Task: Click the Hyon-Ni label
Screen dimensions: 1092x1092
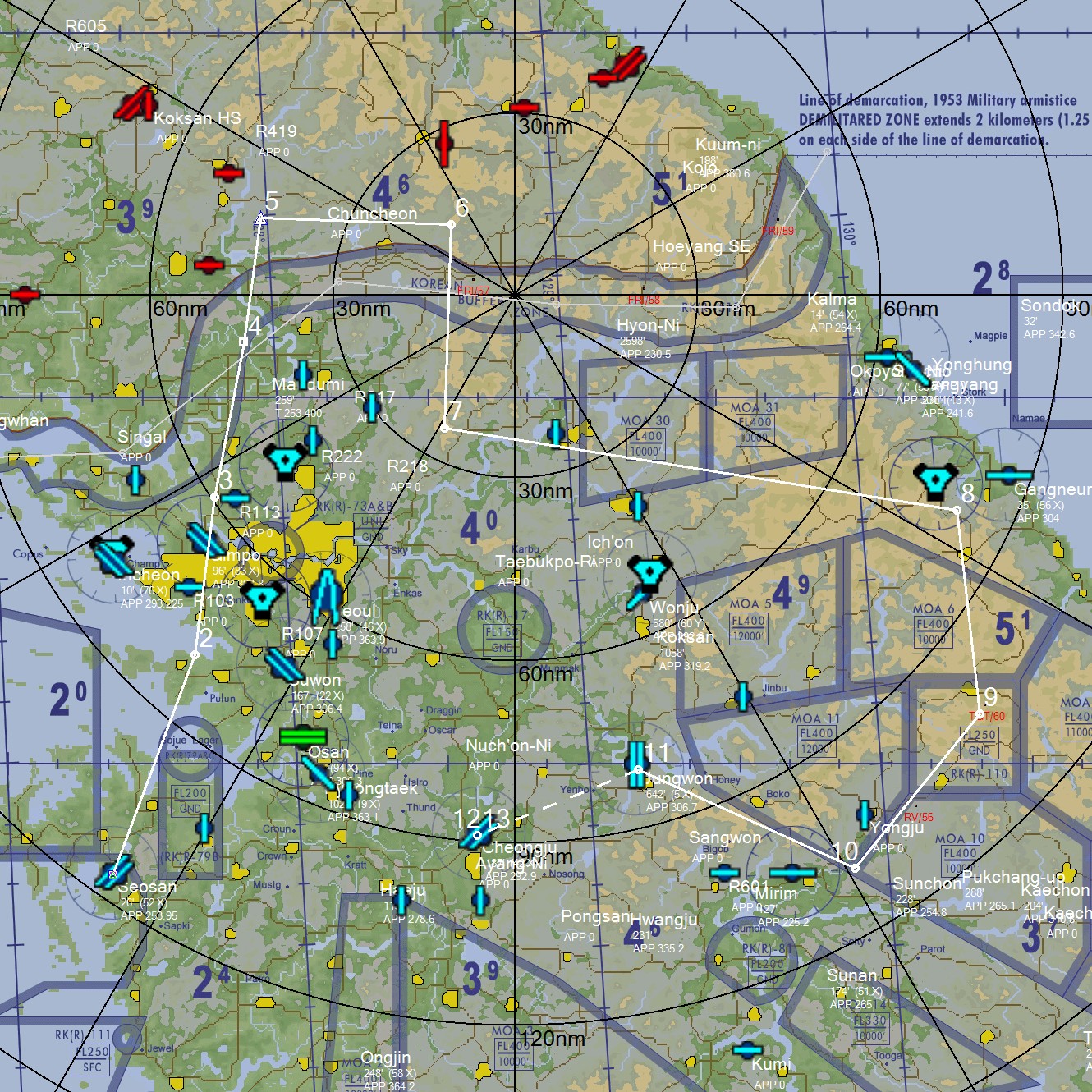Action: 648,325
